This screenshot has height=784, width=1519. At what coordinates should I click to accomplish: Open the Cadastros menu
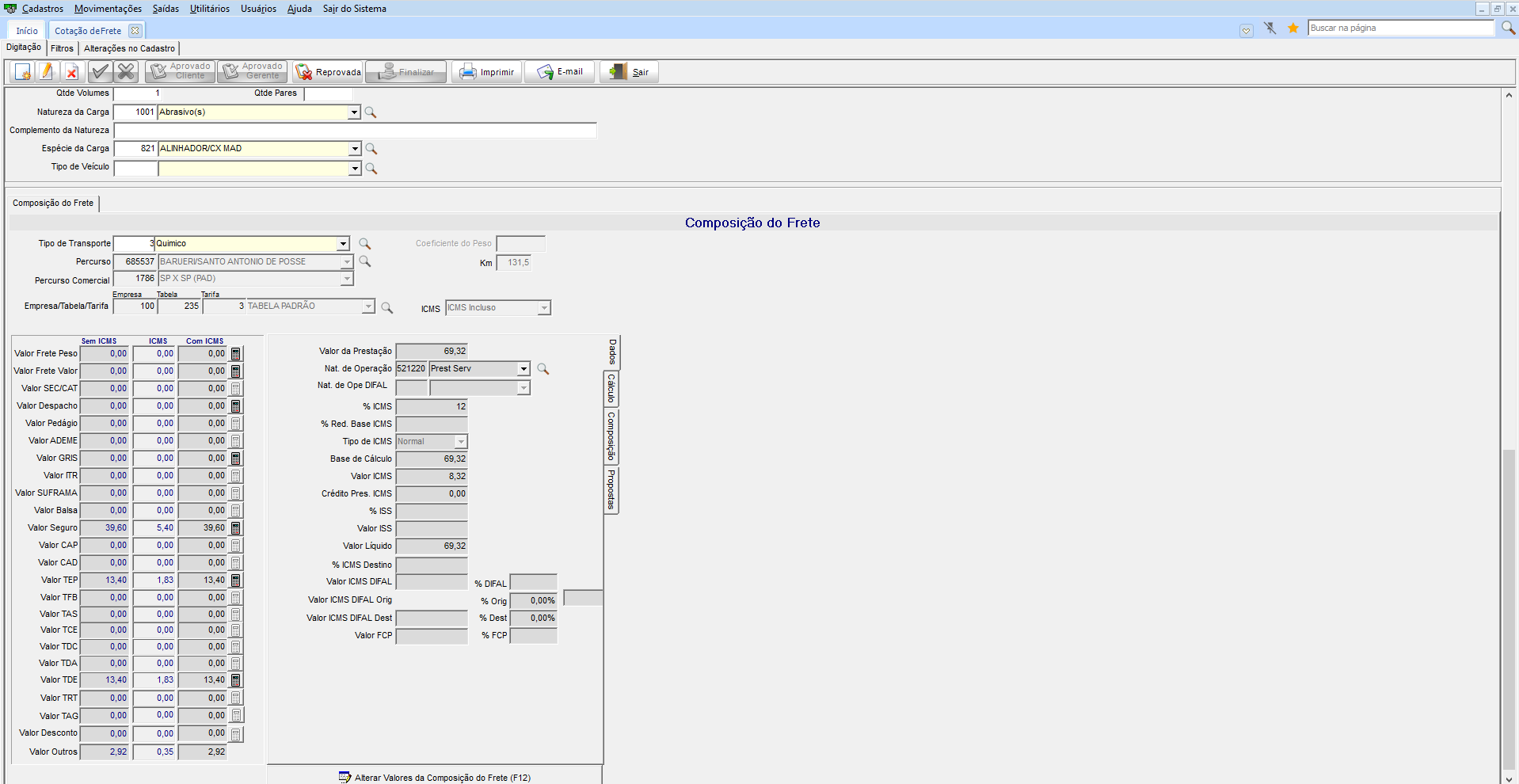(43, 9)
